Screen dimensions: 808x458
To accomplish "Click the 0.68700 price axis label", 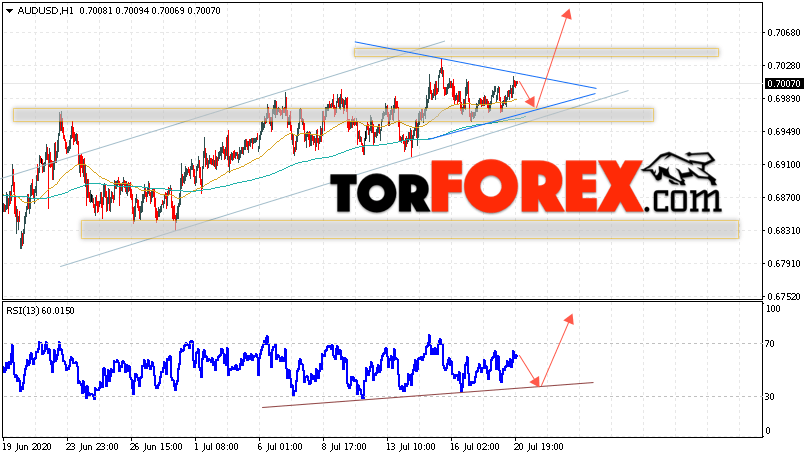I will click(784, 198).
